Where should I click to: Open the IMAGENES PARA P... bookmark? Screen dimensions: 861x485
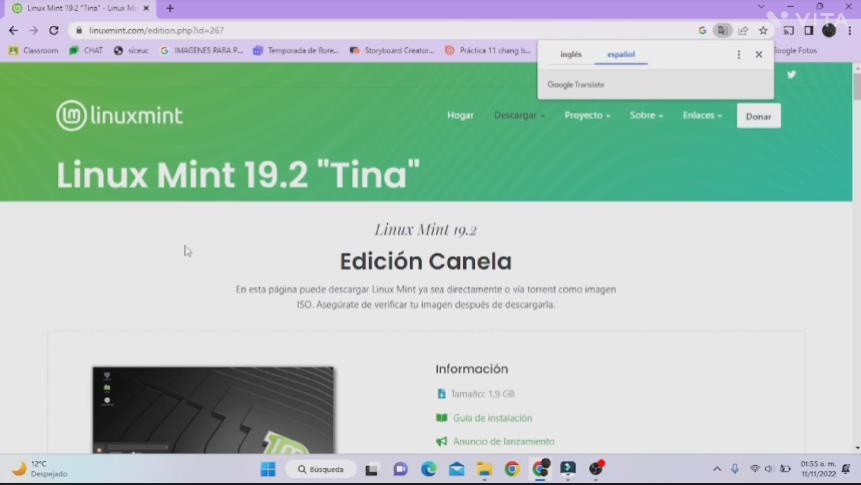tap(202, 51)
